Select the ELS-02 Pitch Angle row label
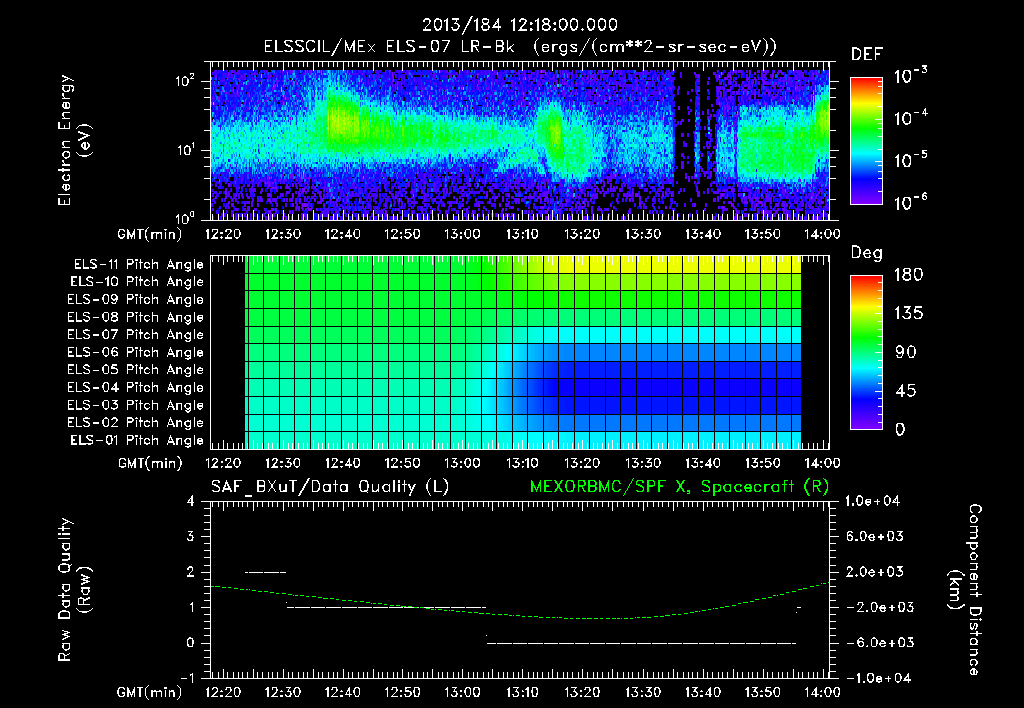 click(x=136, y=423)
